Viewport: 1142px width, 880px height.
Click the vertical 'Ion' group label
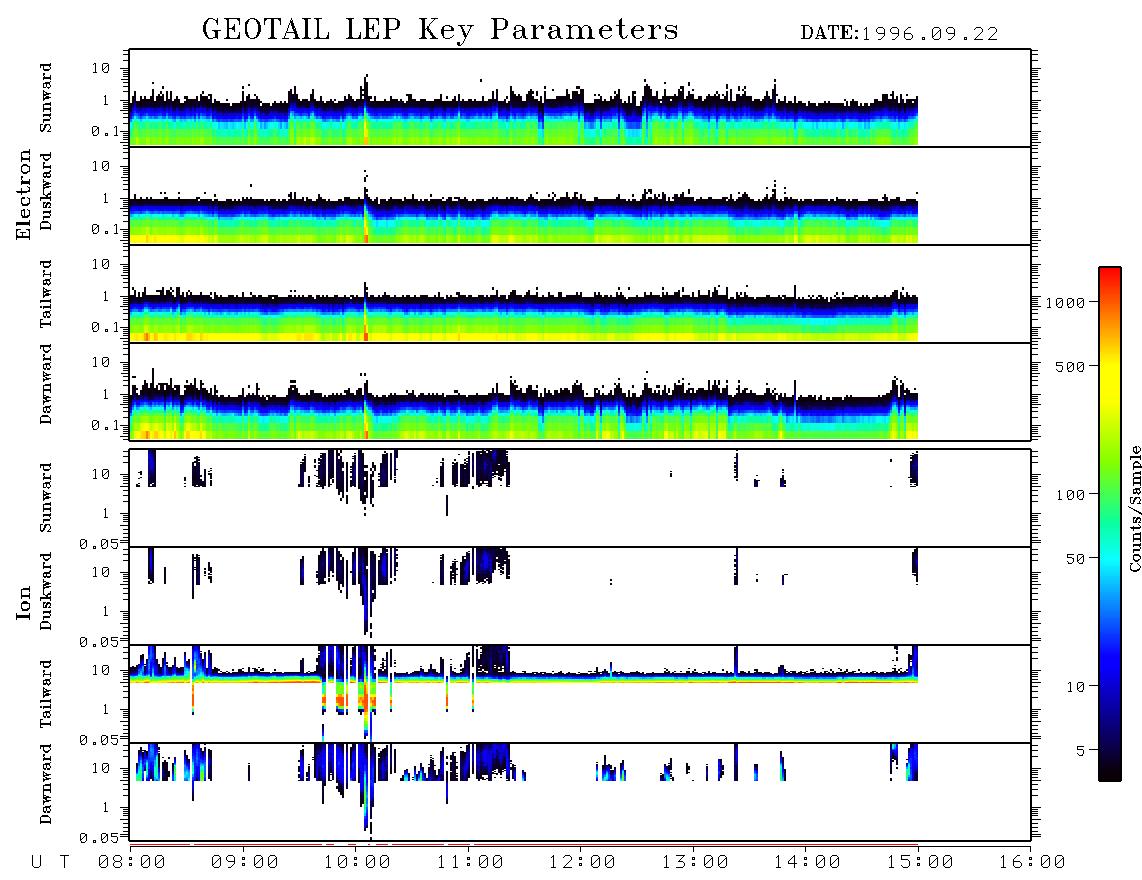pos(23,603)
